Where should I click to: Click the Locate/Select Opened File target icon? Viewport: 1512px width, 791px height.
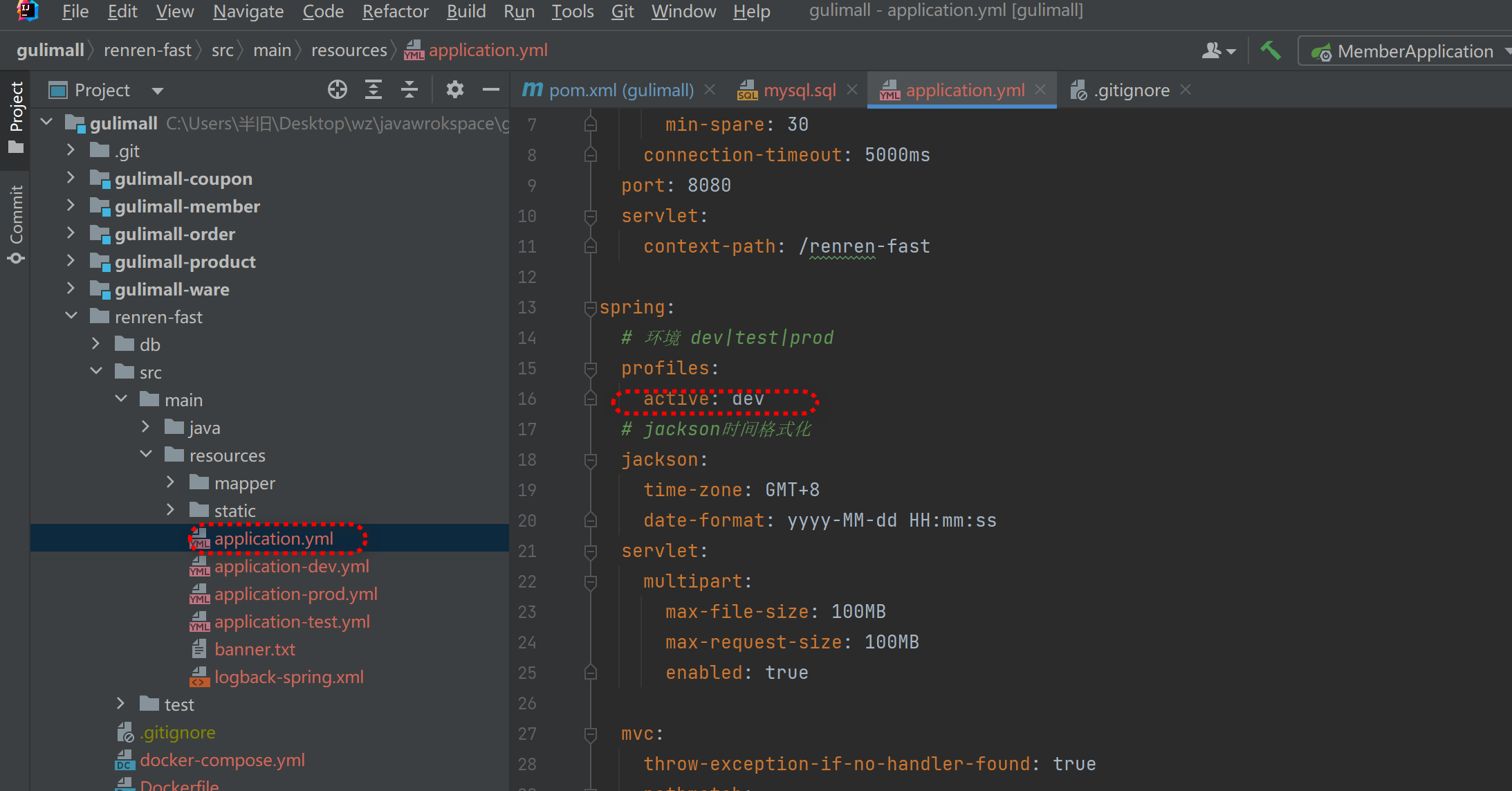point(338,90)
